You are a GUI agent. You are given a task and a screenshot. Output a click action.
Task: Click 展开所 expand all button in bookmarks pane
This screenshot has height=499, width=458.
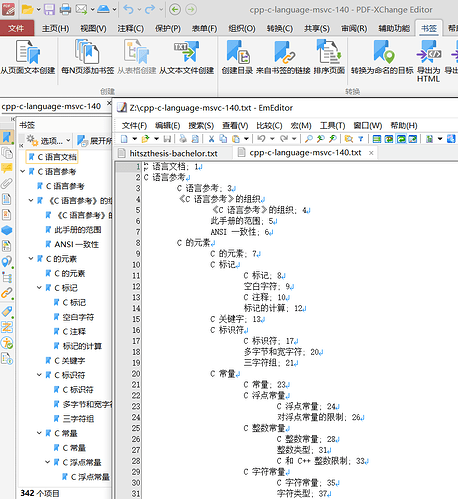[x=95, y=141]
